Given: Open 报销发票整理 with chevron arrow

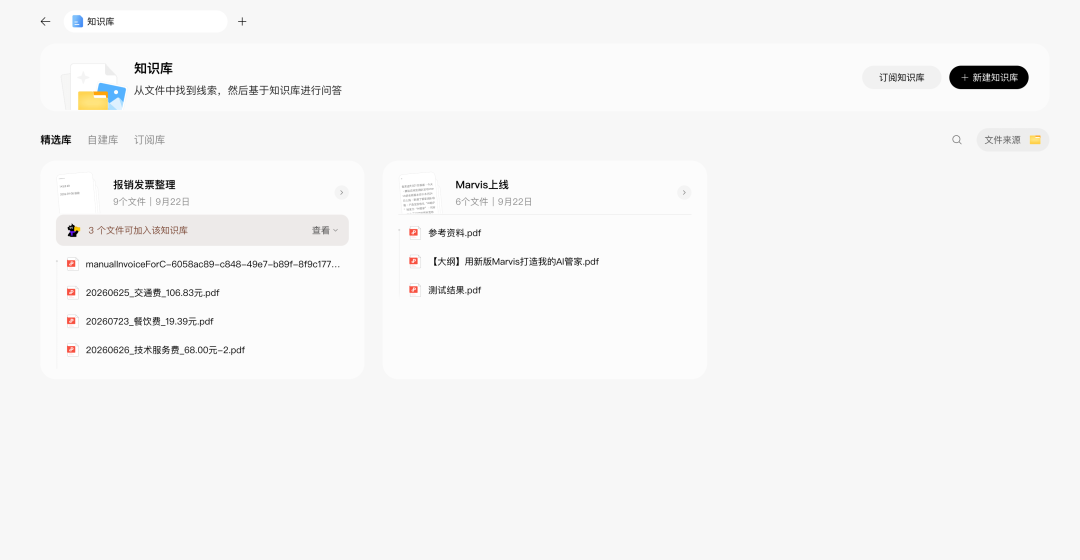Looking at the screenshot, I should (342, 192).
